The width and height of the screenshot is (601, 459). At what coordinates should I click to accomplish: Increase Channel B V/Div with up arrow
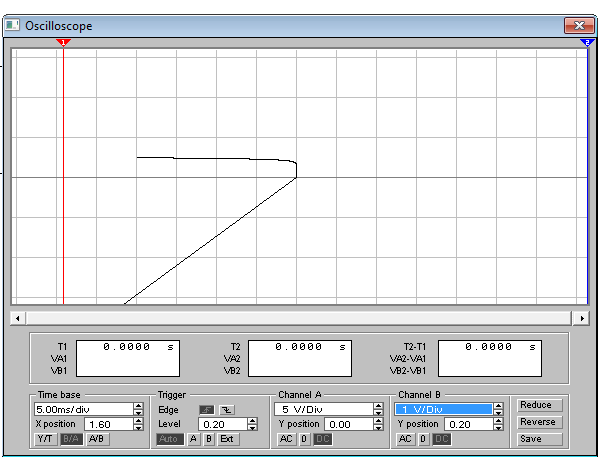point(498,406)
